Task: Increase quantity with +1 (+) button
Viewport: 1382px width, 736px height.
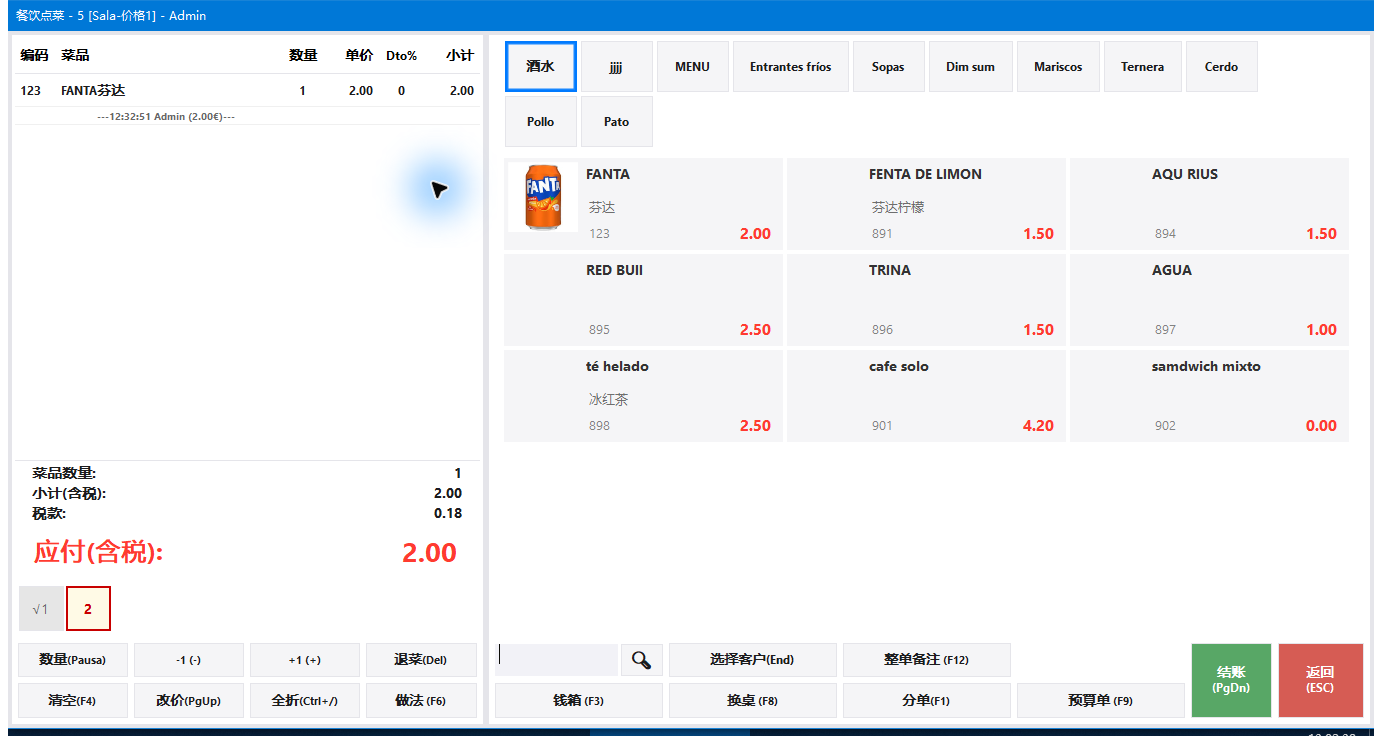Action: (305, 660)
